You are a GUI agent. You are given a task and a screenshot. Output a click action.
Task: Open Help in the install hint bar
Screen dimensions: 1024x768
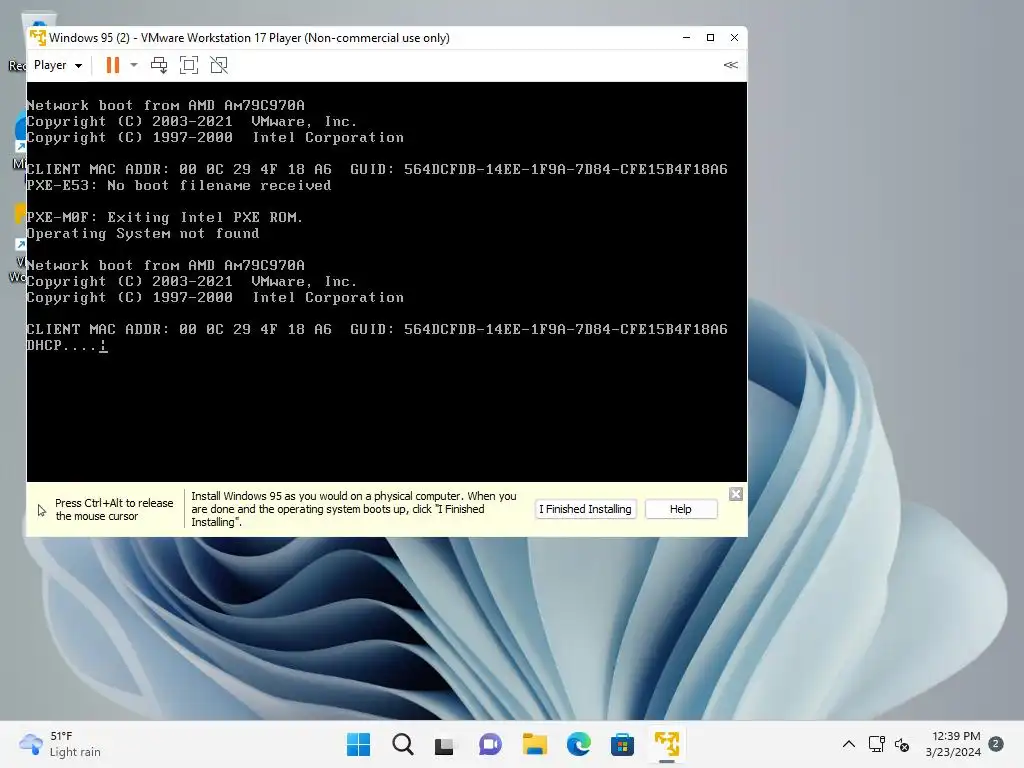click(x=680, y=509)
